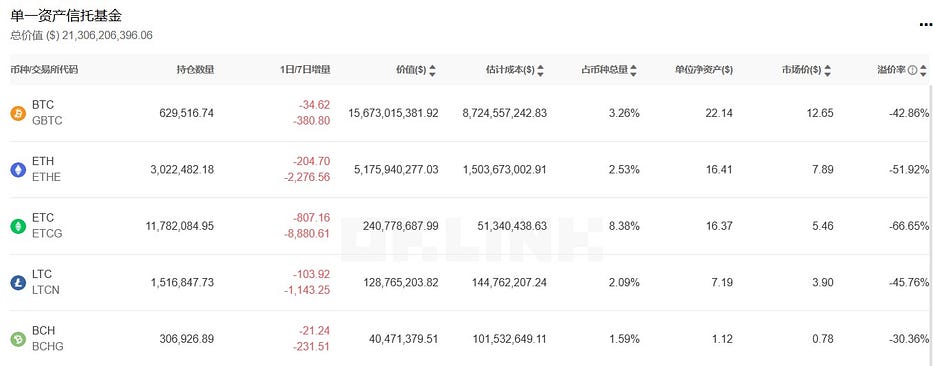Open the ETHE ticker link

pos(46,177)
